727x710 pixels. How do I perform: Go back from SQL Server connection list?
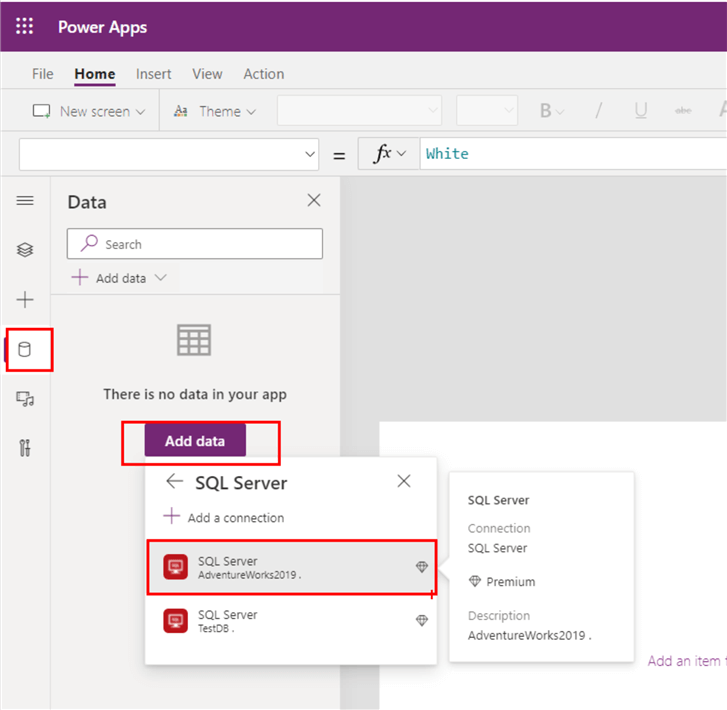pos(174,481)
